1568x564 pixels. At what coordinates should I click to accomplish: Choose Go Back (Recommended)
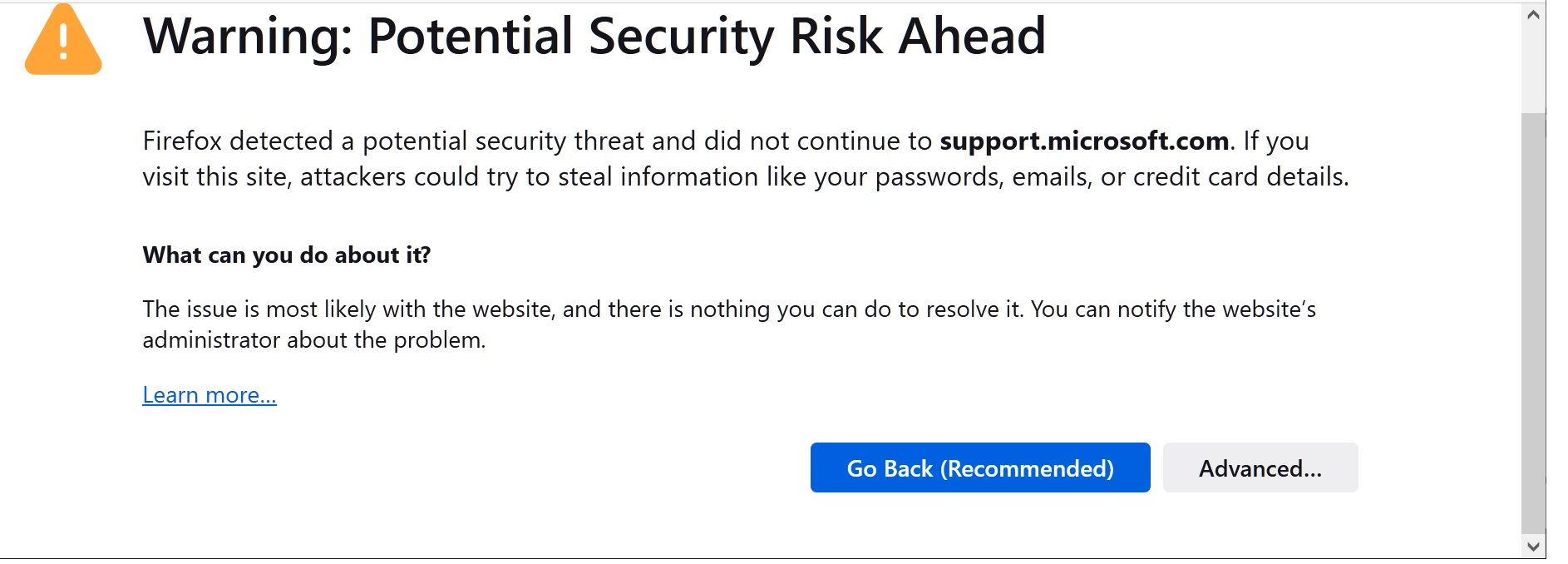click(x=980, y=468)
